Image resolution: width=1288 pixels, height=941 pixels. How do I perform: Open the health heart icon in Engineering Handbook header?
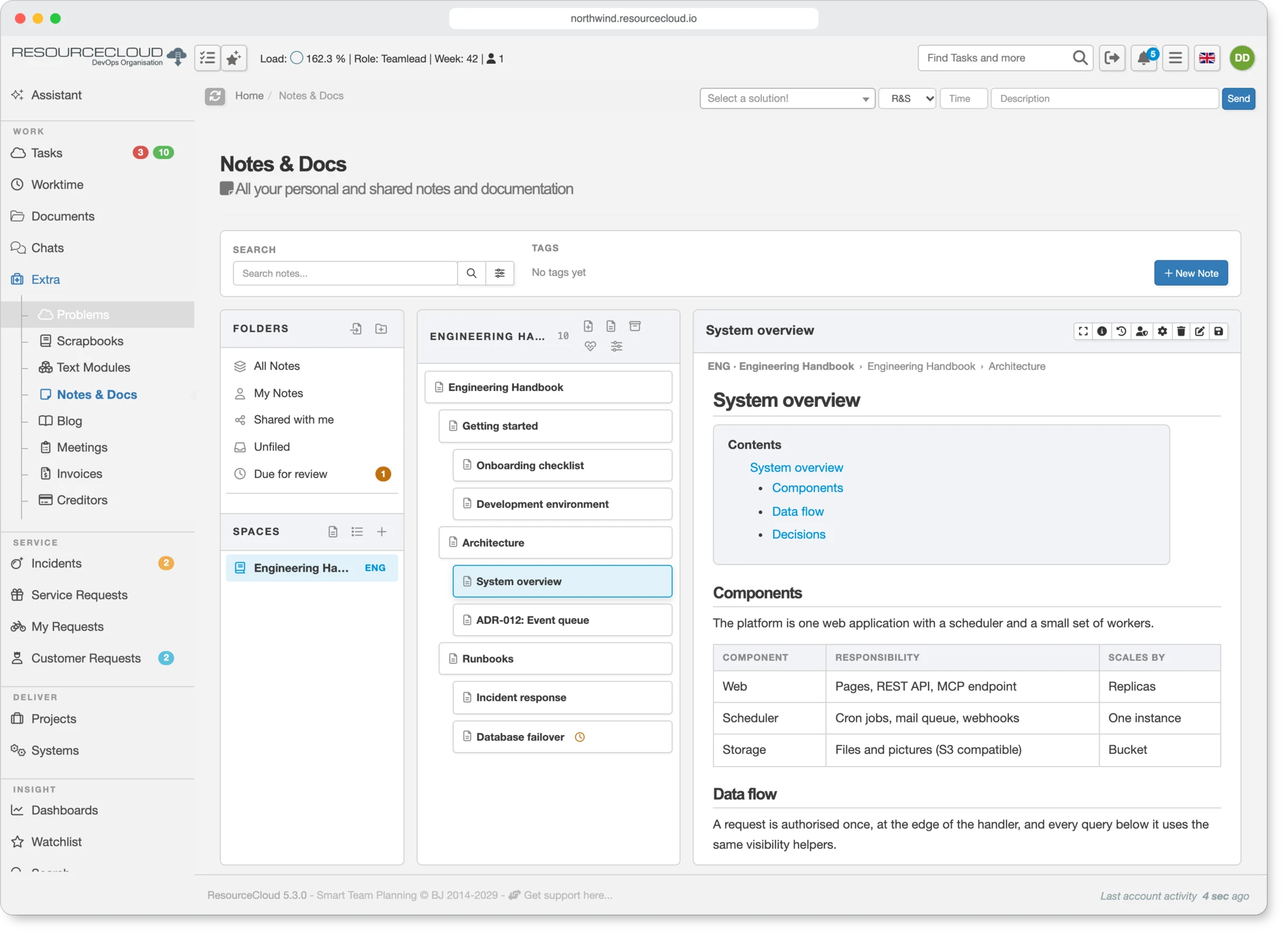[591, 346]
